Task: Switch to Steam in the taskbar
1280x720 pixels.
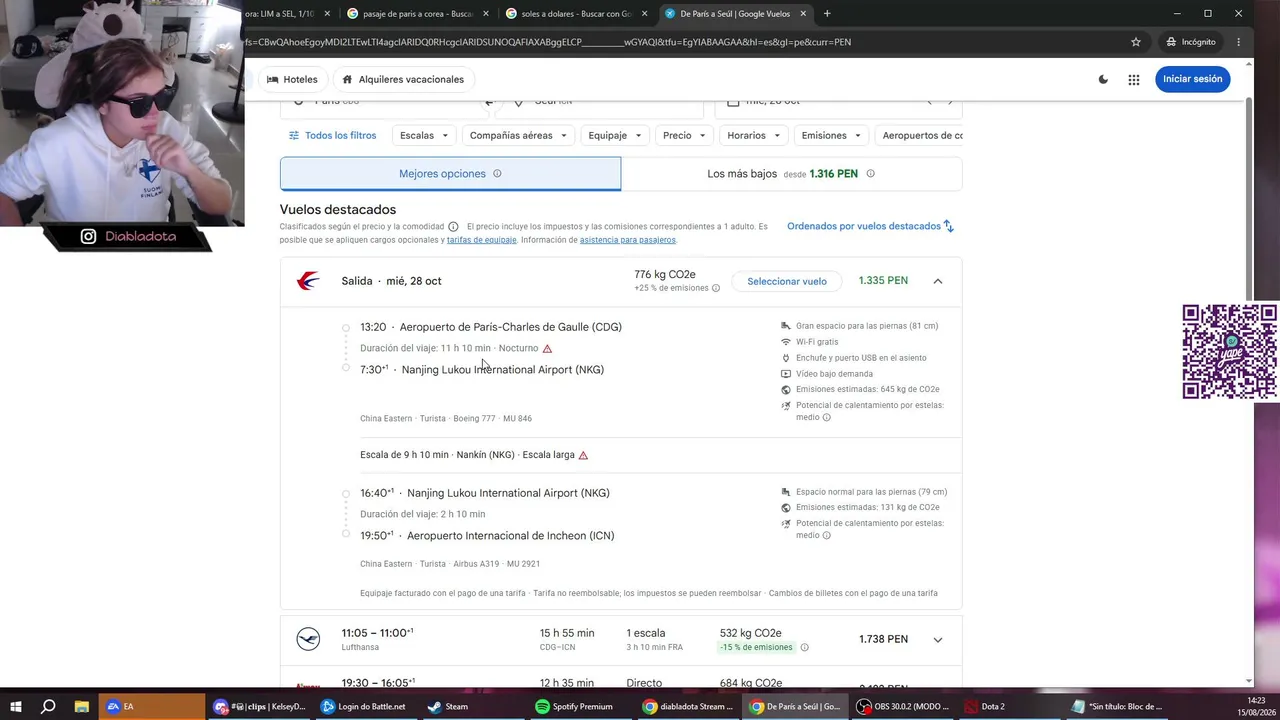Action: point(473,706)
